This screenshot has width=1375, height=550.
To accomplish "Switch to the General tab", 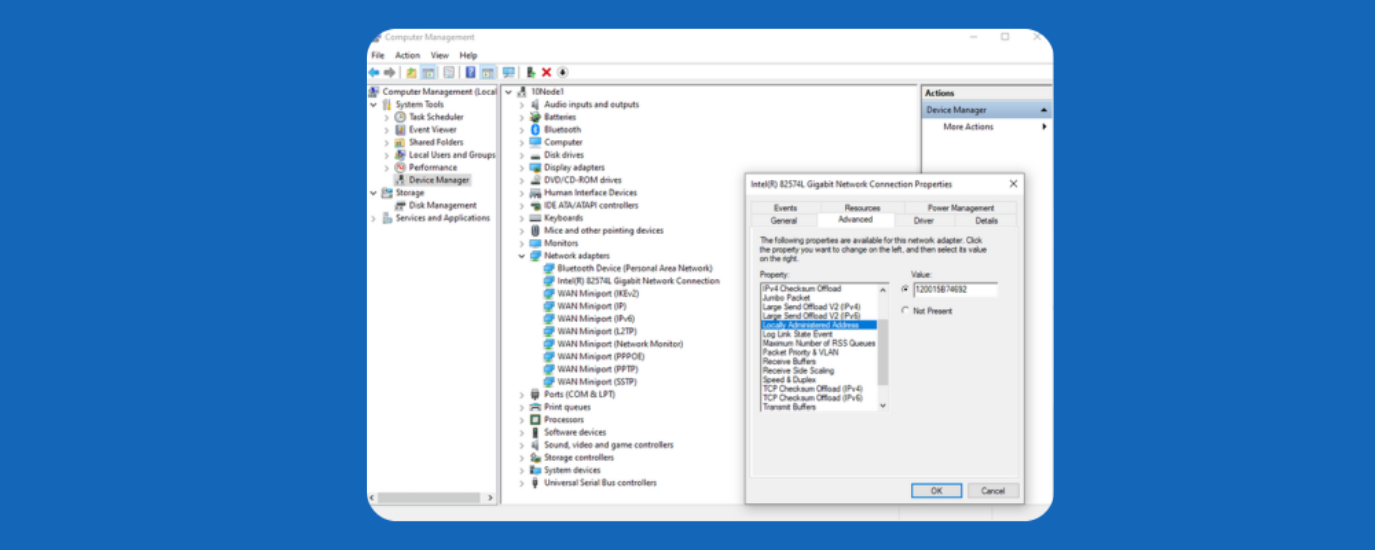I will pos(784,220).
